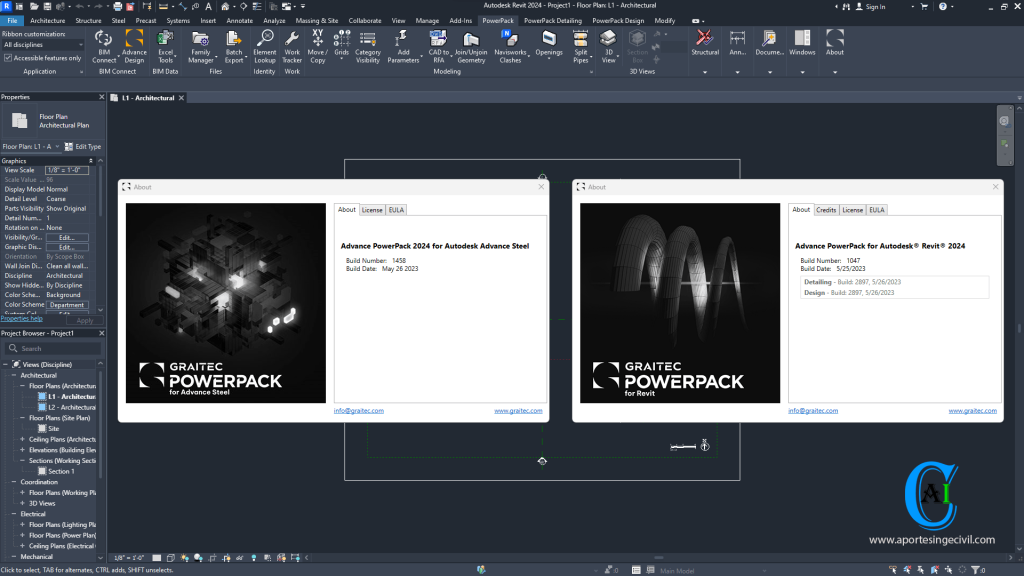Open the Category Visibility tool

[369, 50]
